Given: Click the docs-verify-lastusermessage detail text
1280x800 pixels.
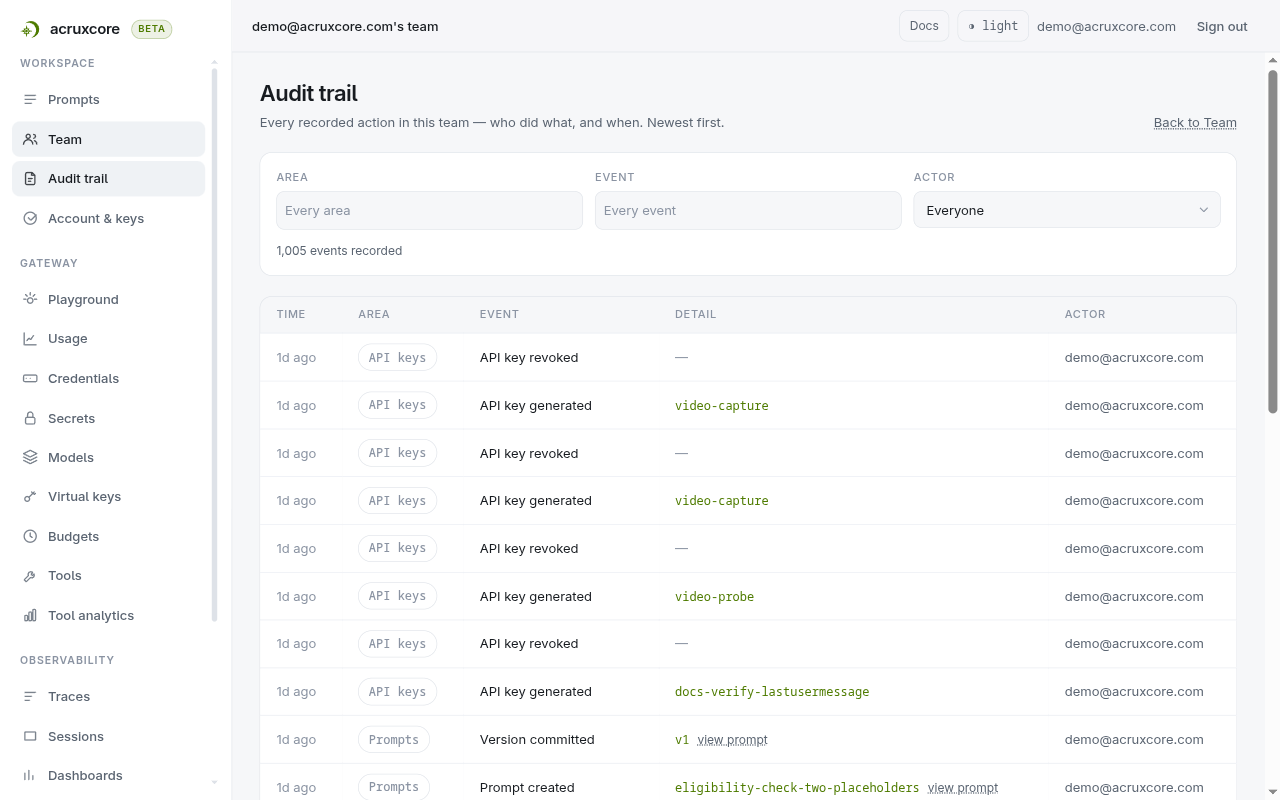Looking at the screenshot, I should pos(772,692).
